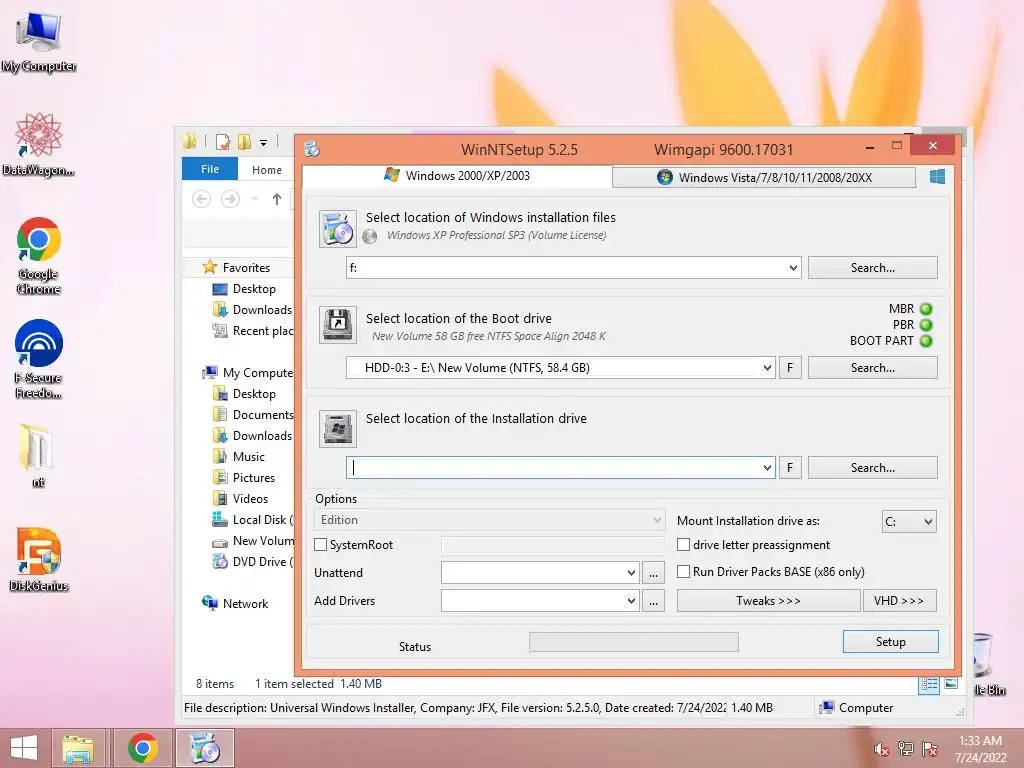Click the network tray icon
Image resolution: width=1024 pixels, height=768 pixels.
coord(906,749)
